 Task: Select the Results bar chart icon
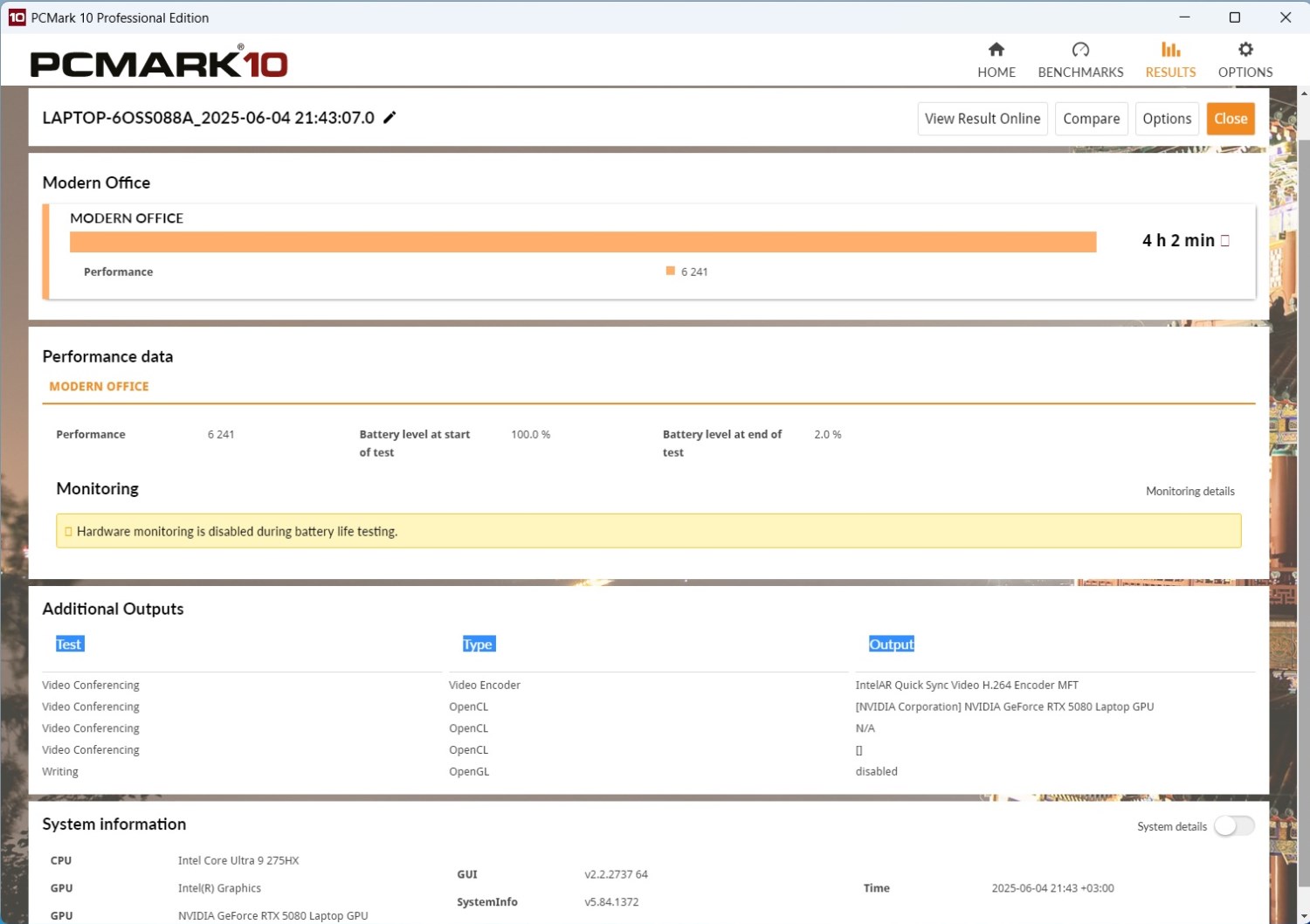(x=1170, y=50)
